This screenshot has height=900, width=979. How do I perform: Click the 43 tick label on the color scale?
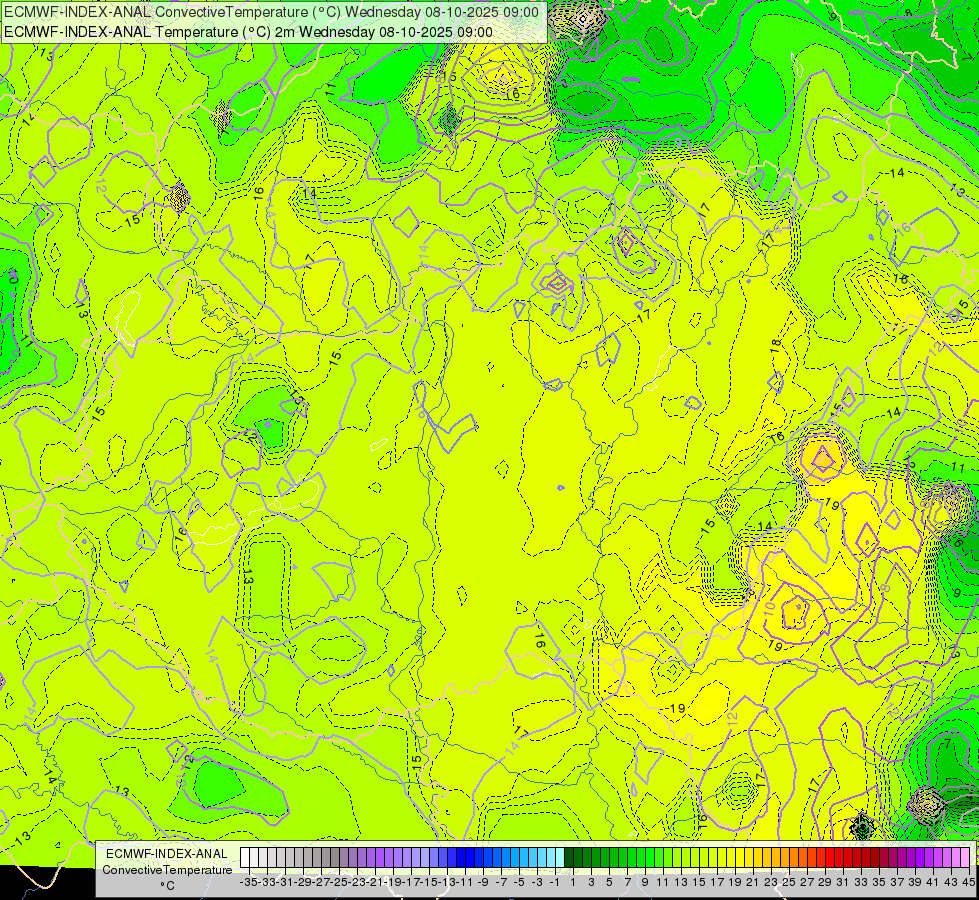coord(951,883)
